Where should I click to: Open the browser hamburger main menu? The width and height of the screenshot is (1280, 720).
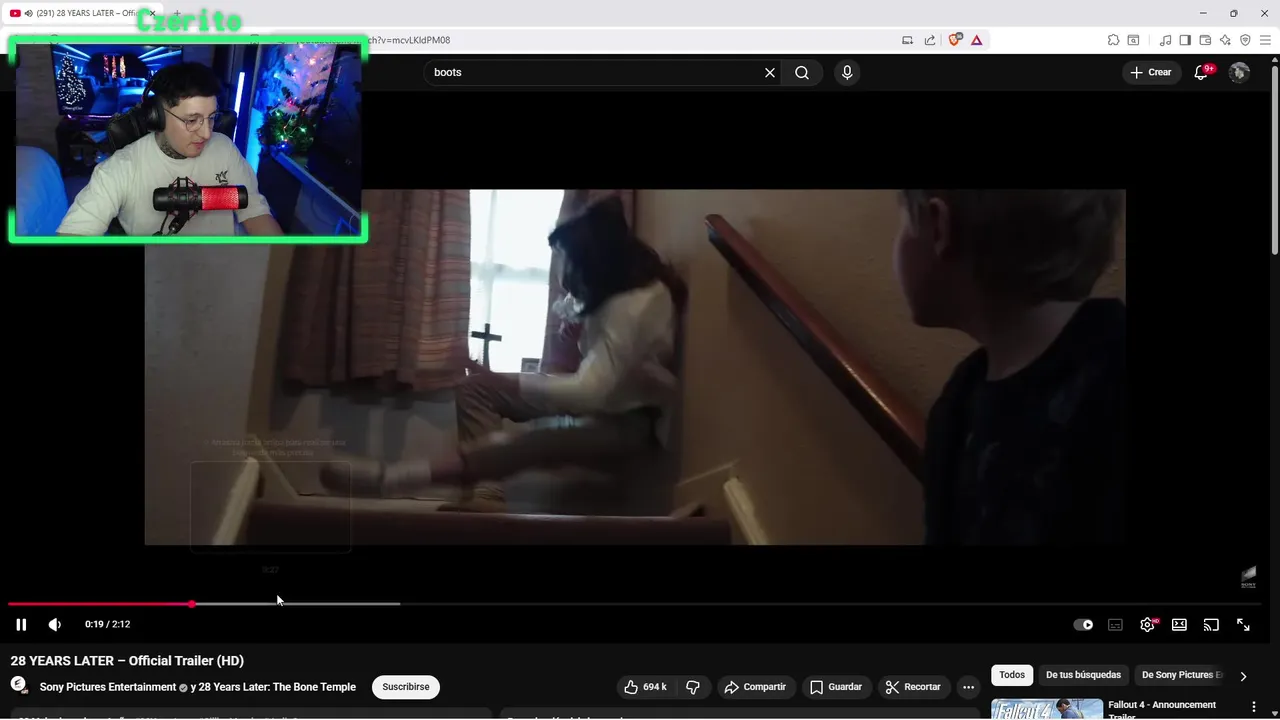(1265, 40)
